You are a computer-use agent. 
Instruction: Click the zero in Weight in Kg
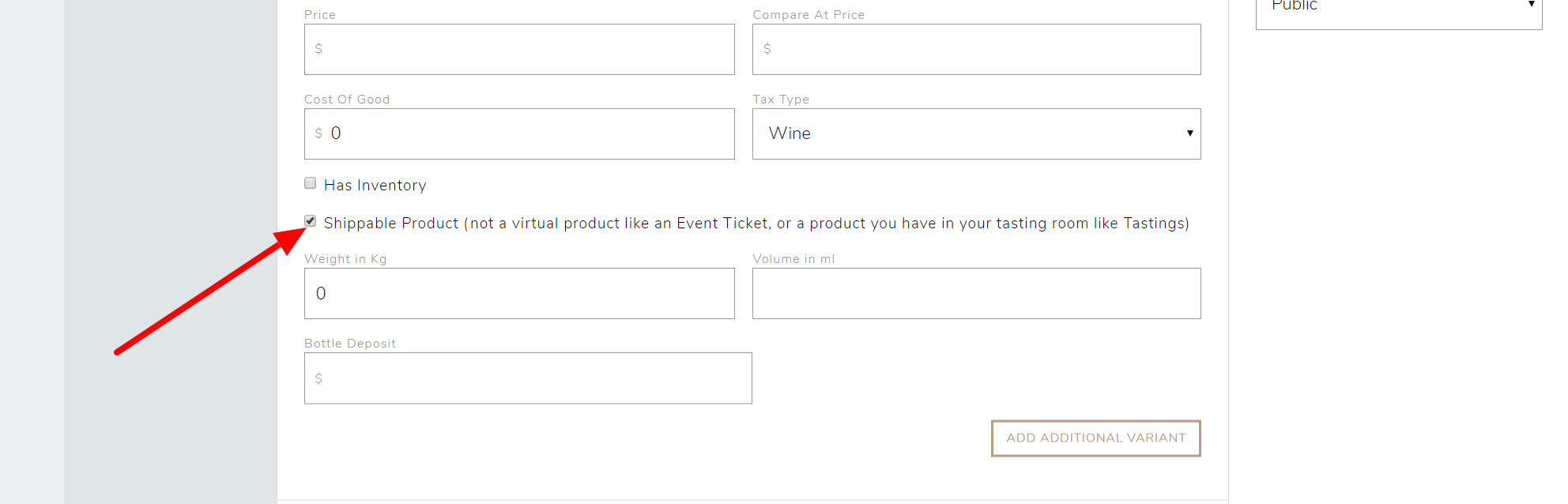point(321,293)
